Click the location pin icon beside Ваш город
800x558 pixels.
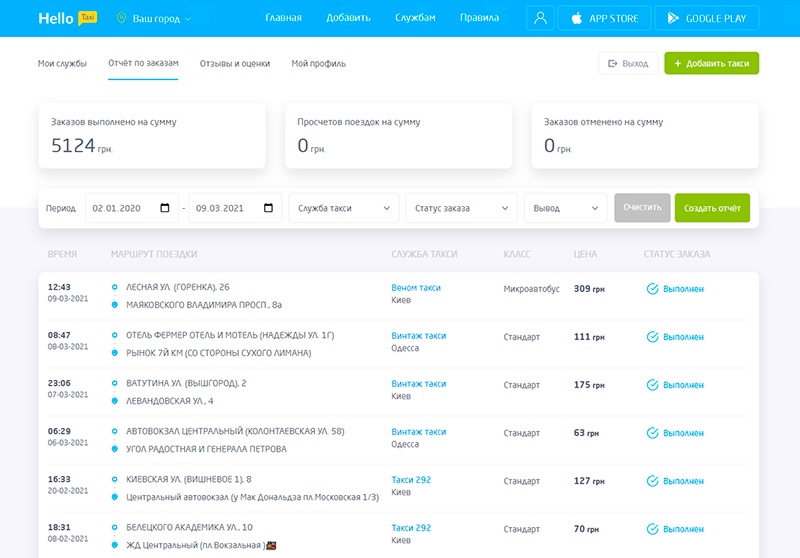[x=122, y=19]
